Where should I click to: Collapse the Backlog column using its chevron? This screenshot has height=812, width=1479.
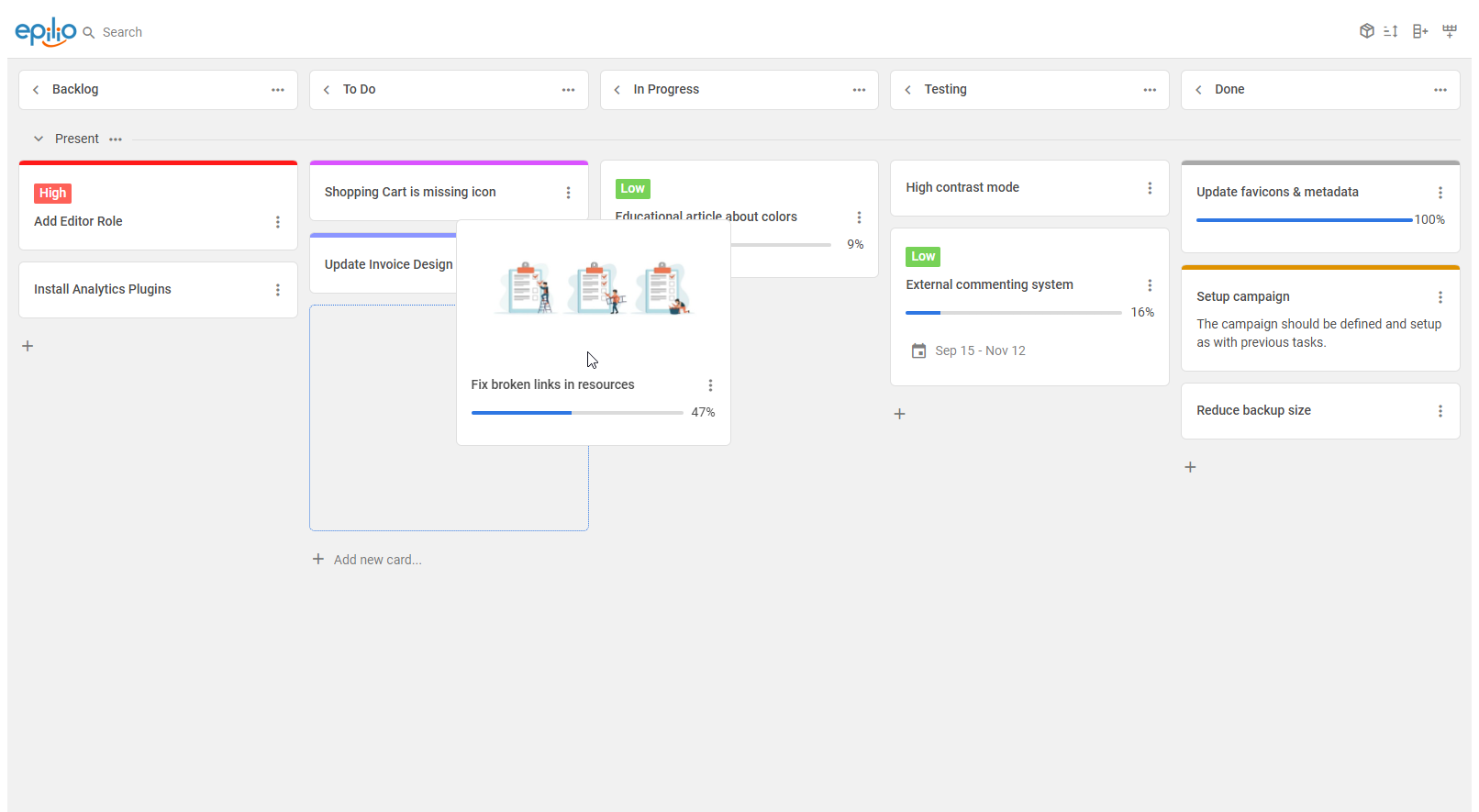click(36, 90)
